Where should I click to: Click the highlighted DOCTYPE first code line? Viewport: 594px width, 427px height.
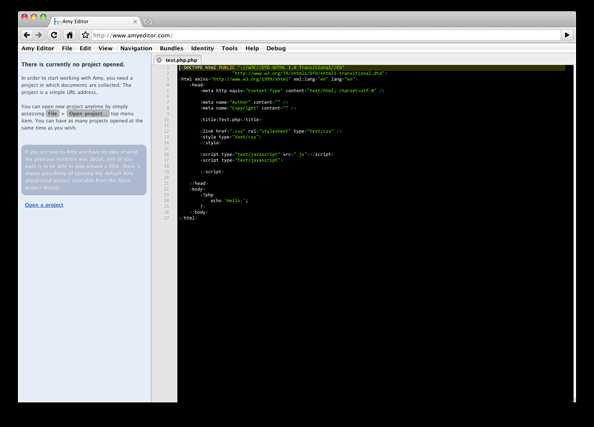[x=372, y=68]
